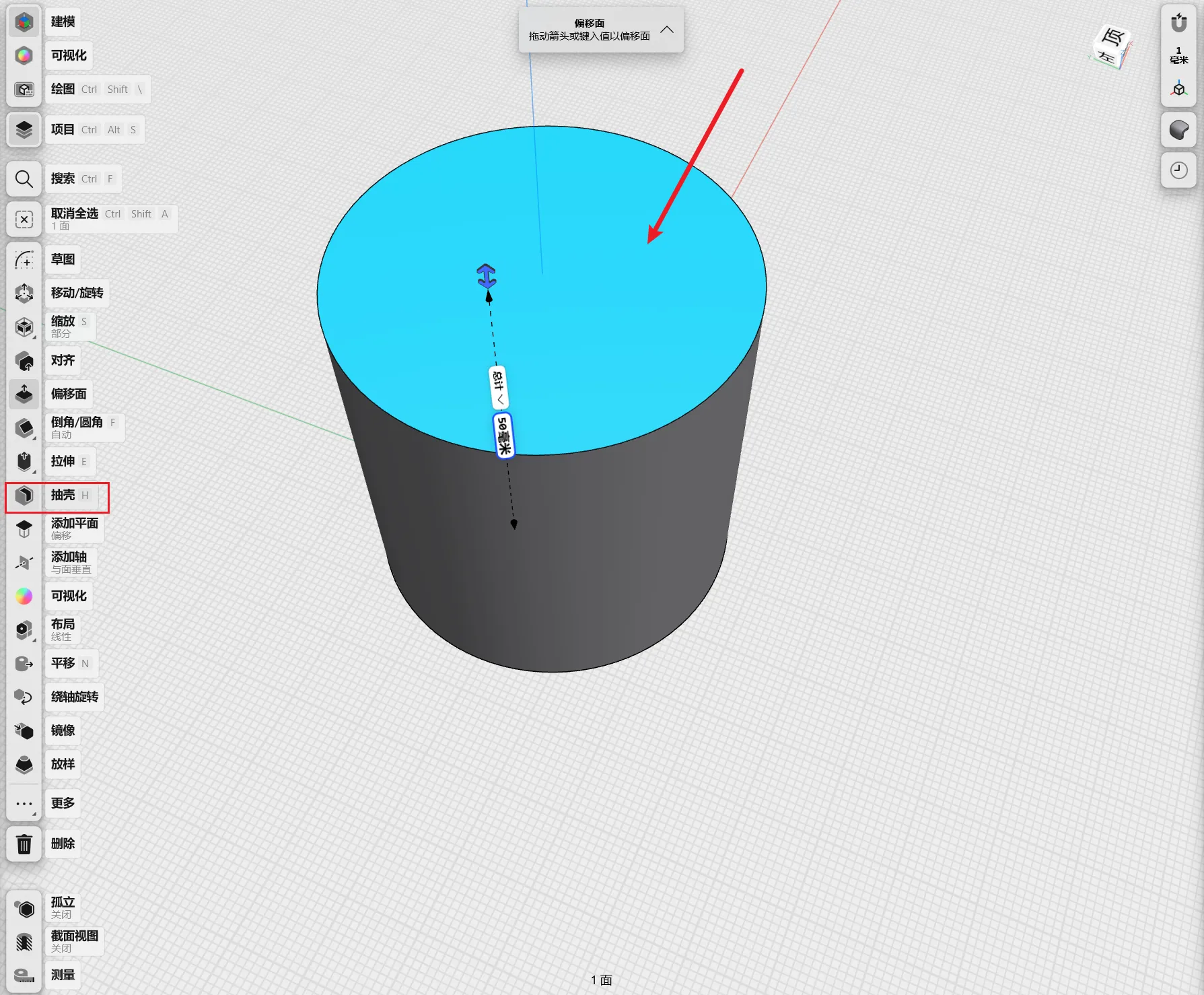Screen dimensions: 1204x995
Task: Activate the 镜像 mirror tool
Action: (x=24, y=731)
